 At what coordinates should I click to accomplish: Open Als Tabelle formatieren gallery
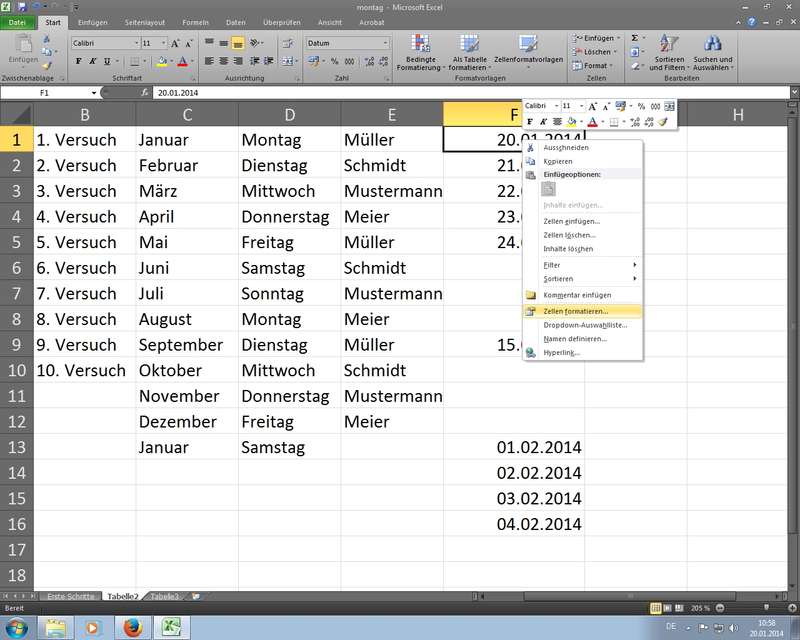(x=469, y=53)
